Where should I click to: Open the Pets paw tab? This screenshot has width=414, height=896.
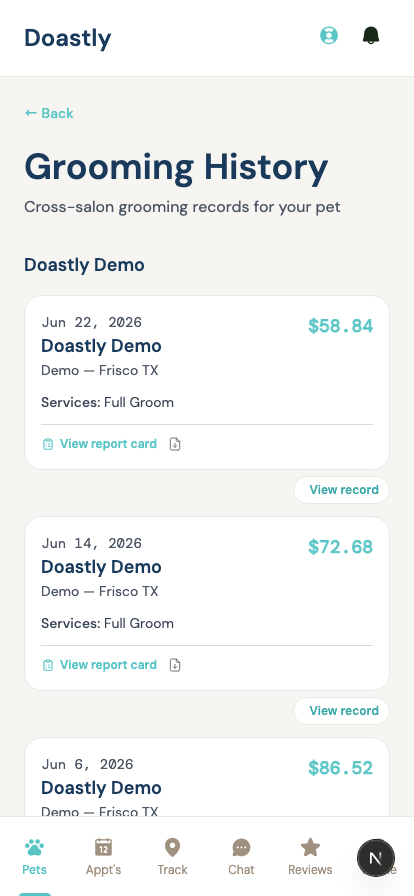pyautogui.click(x=34, y=857)
